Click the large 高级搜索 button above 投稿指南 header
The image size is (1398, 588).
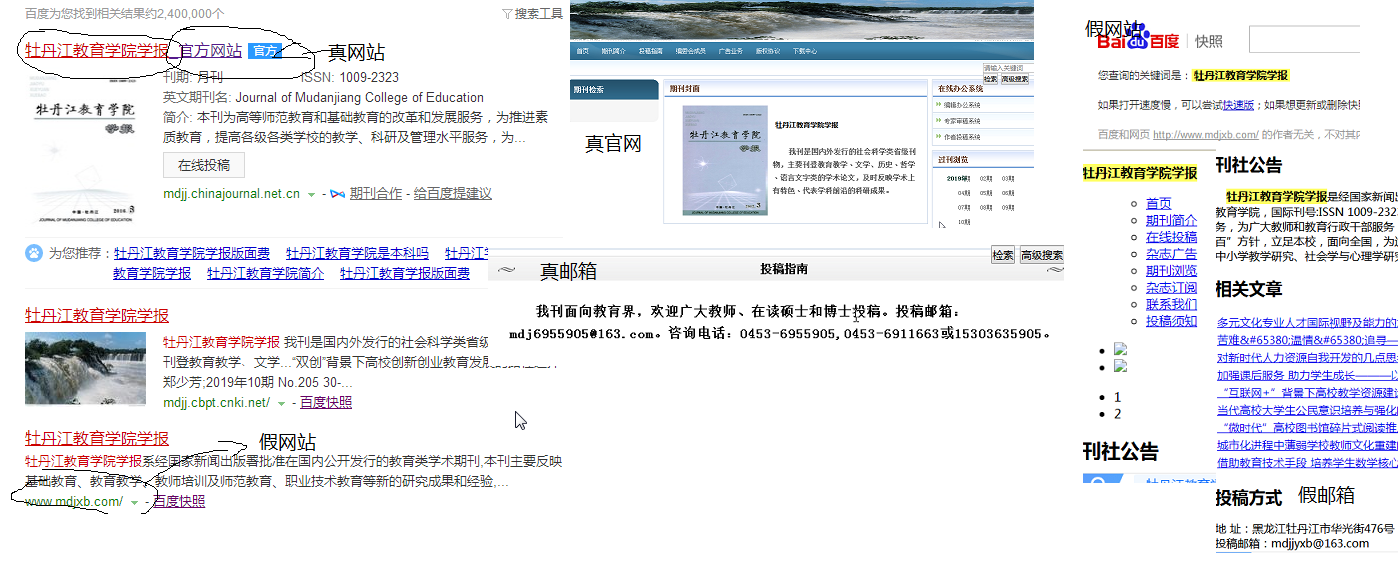[1041, 255]
